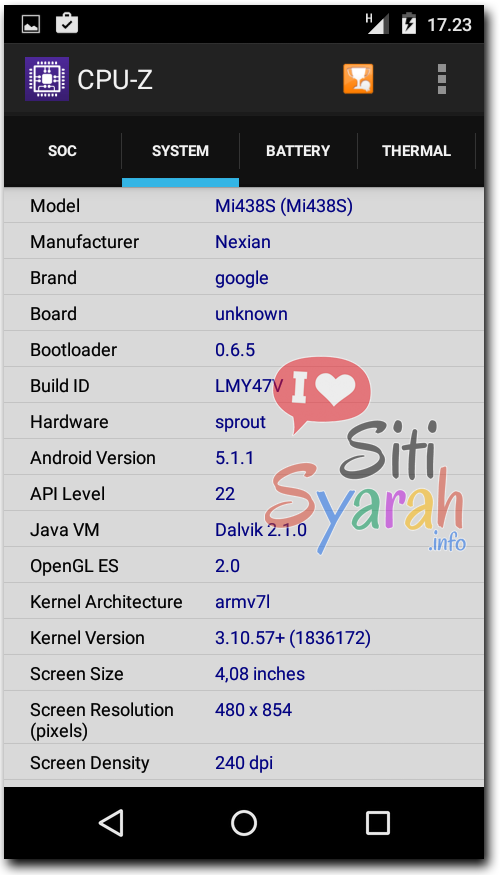The height and width of the screenshot is (875, 500).
Task: Tap the 3.10.57+ (1836172) kernel value
Action: [293, 638]
